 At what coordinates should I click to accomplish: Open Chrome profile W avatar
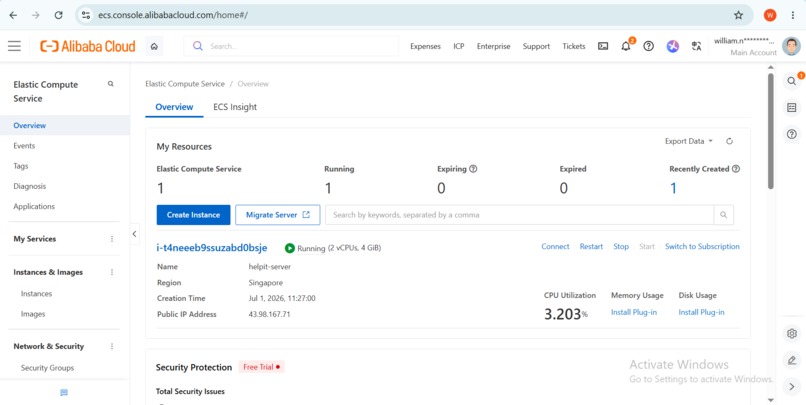pyautogui.click(x=770, y=15)
